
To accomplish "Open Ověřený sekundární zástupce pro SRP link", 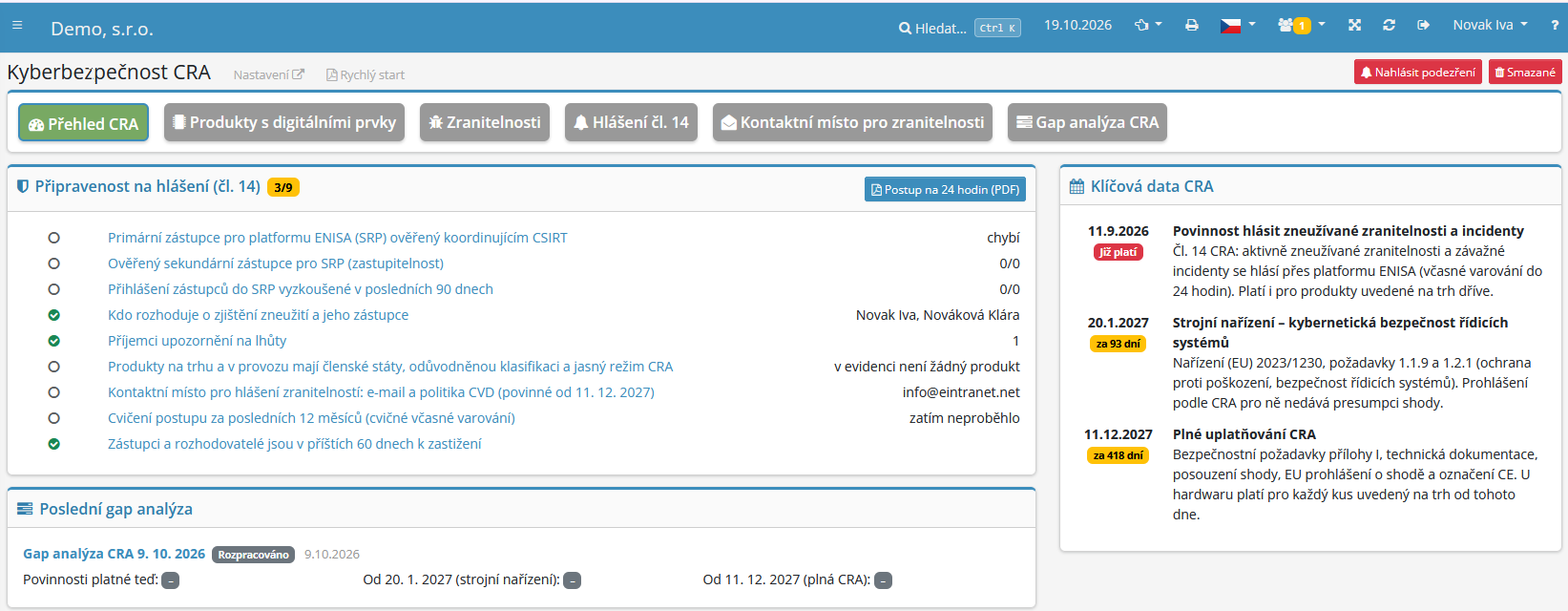I will tap(276, 263).
